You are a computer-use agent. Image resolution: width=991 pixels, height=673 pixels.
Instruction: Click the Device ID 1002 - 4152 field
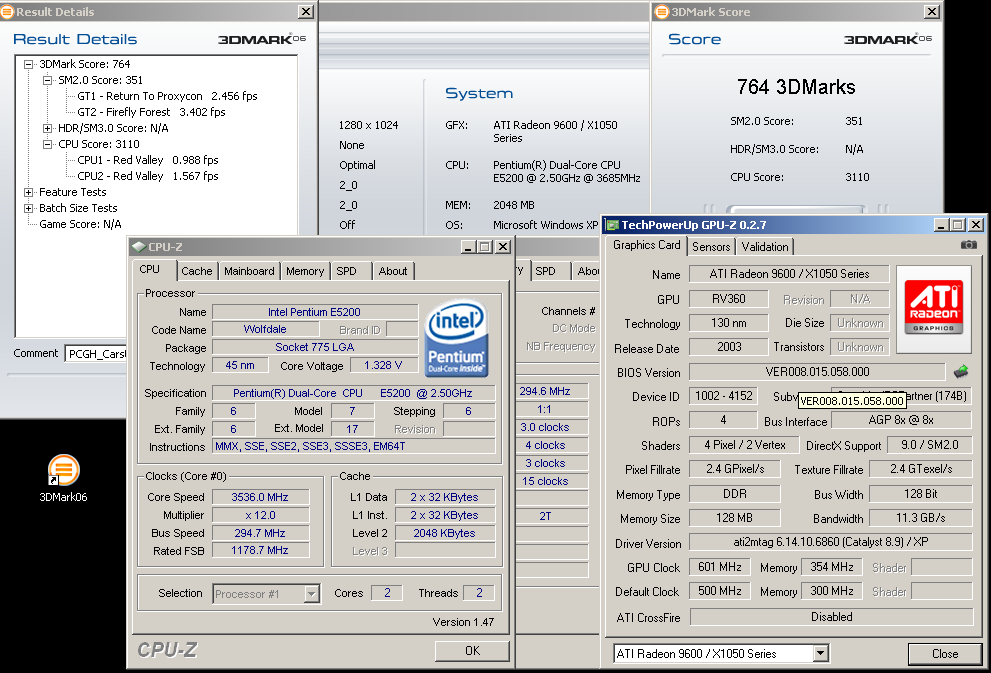click(724, 396)
